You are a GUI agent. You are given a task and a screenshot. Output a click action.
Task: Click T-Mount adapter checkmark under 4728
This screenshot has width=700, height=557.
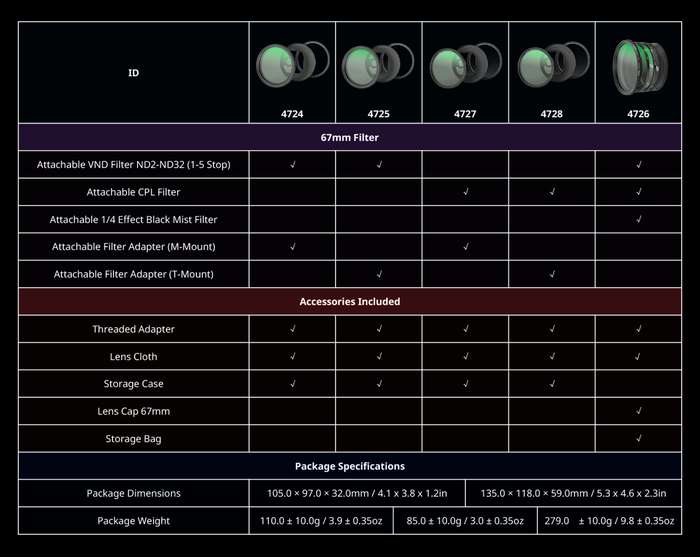coord(552,274)
